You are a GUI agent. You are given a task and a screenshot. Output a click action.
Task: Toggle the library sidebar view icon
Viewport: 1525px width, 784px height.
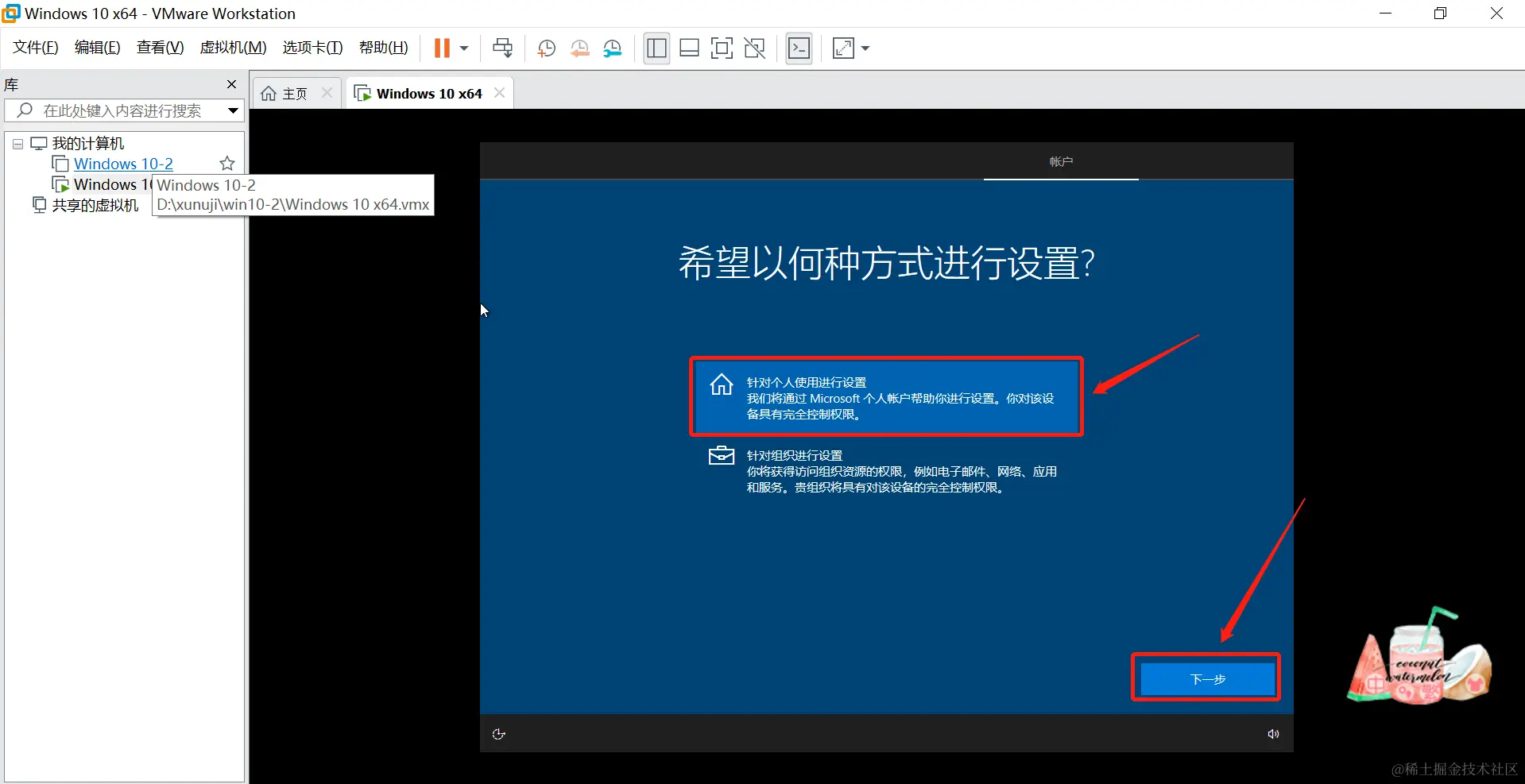click(x=656, y=48)
